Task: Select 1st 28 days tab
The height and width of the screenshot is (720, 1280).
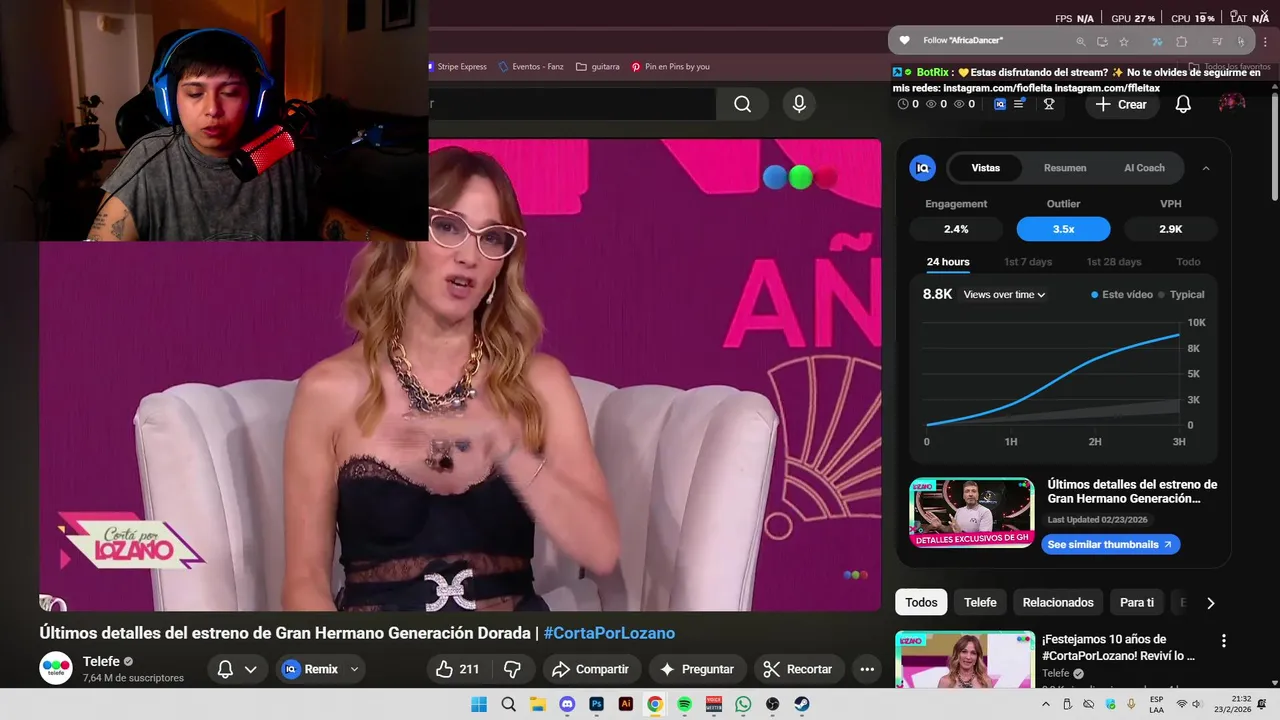Action: click(1114, 262)
